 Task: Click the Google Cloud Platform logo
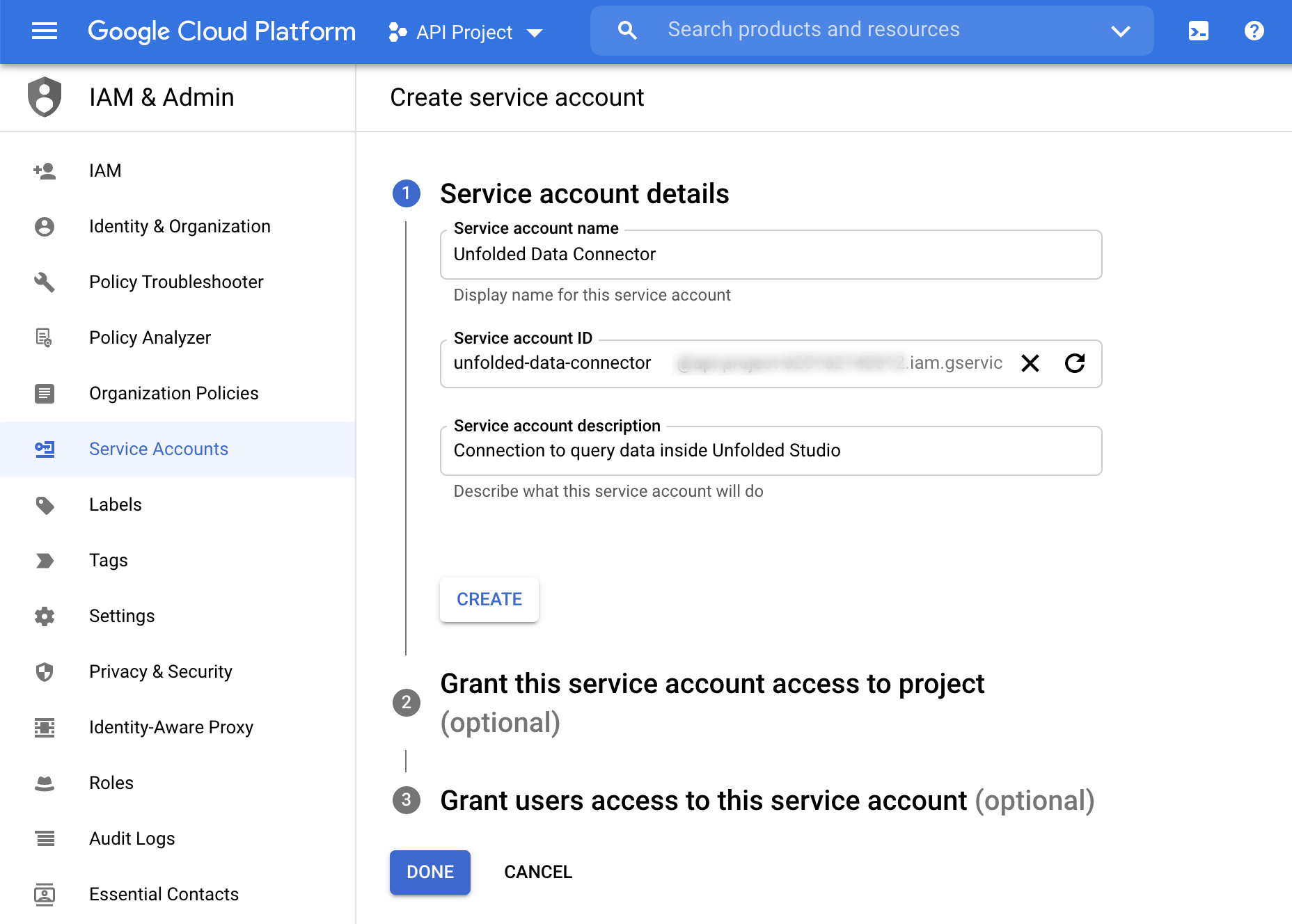(221, 31)
